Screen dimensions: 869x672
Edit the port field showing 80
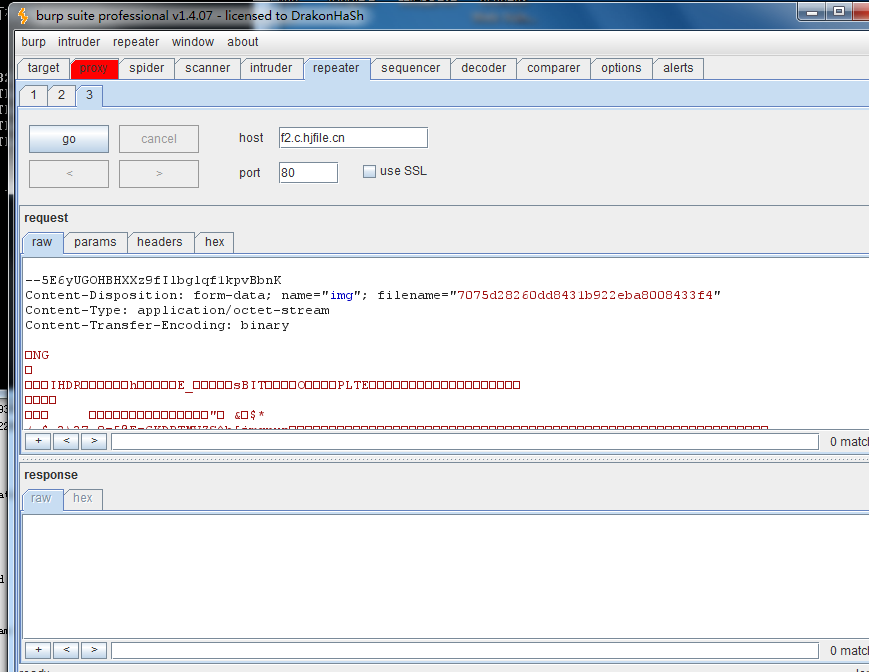click(308, 173)
